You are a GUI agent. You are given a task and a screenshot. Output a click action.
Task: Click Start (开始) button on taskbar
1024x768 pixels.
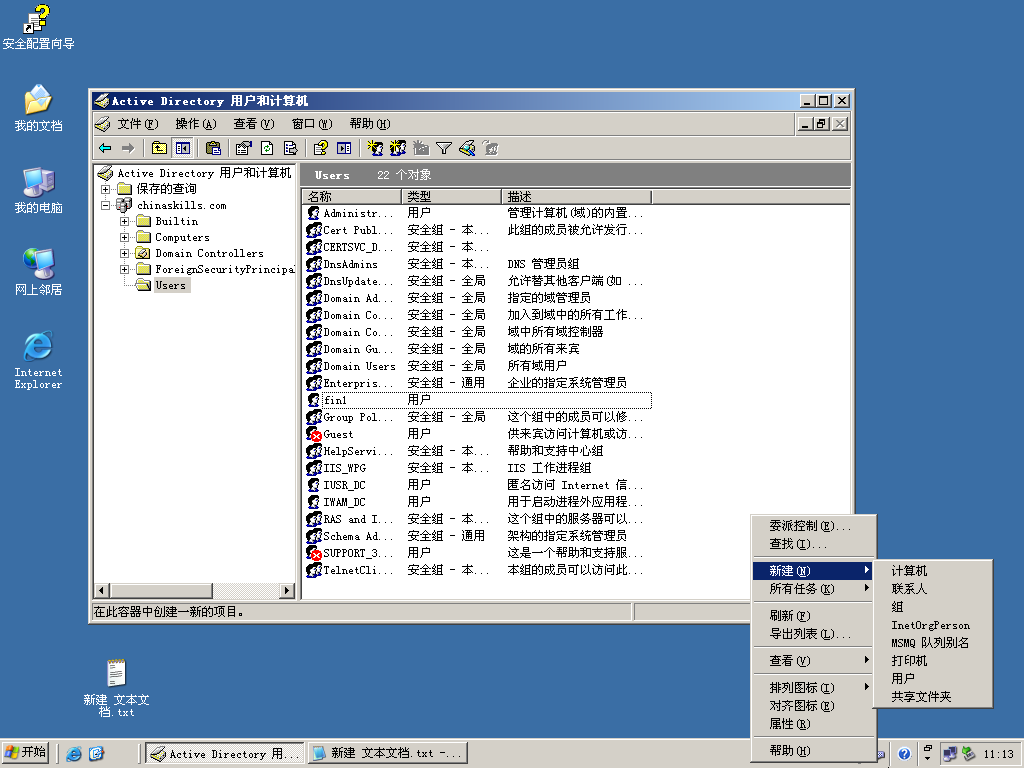[25, 753]
